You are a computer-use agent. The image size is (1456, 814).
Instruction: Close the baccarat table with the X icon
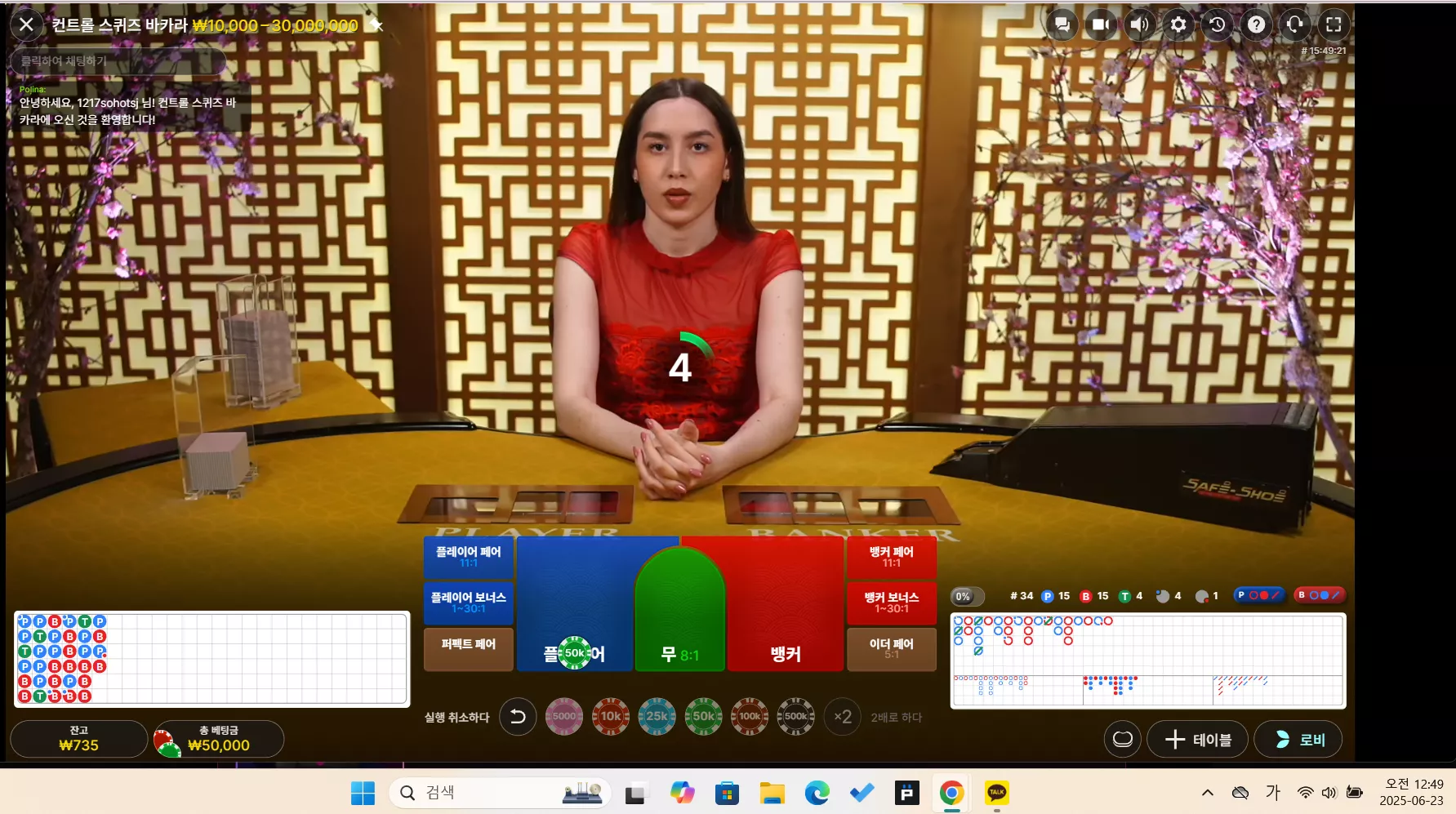click(26, 24)
